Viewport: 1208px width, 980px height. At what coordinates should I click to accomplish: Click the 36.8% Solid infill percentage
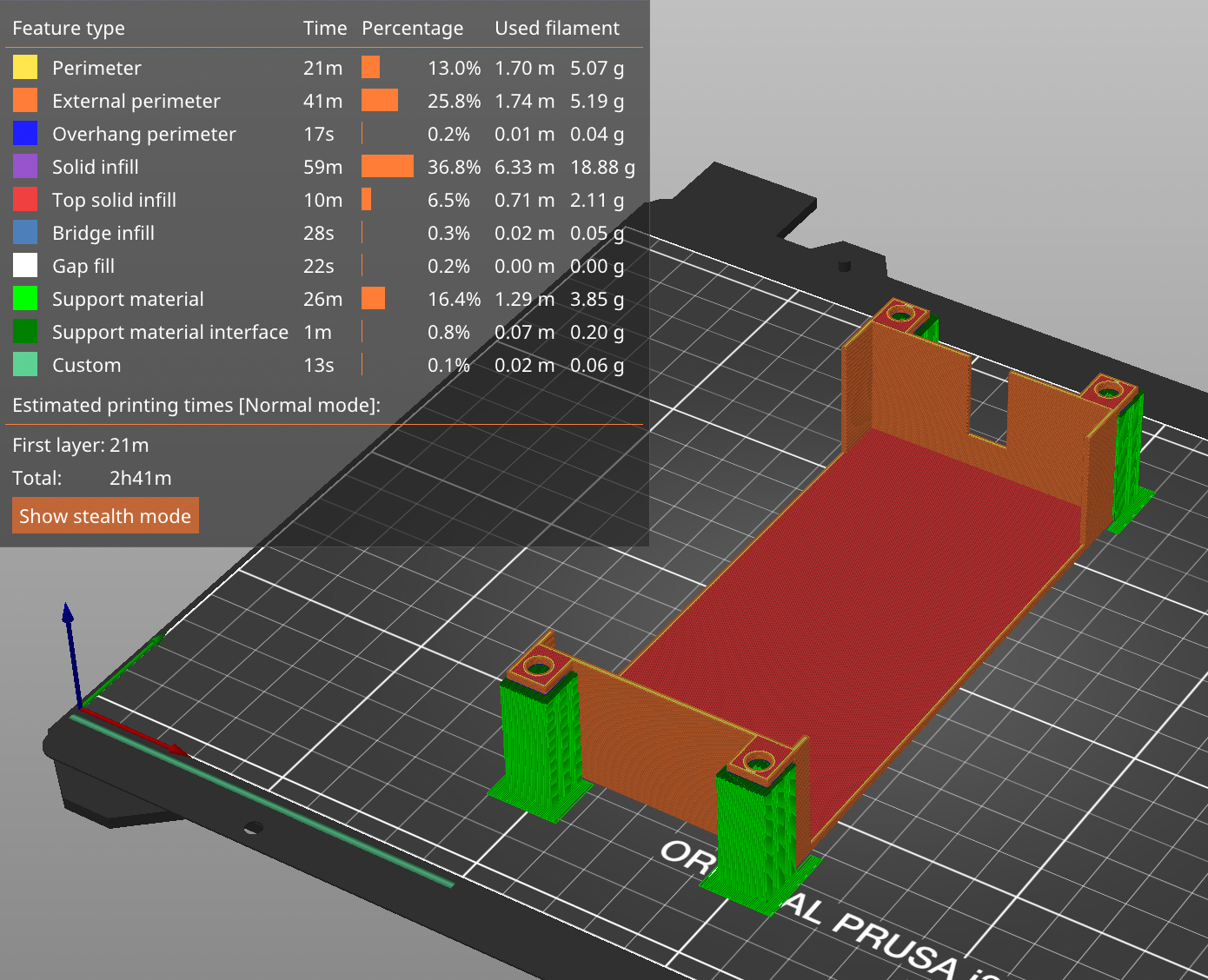coord(454,167)
